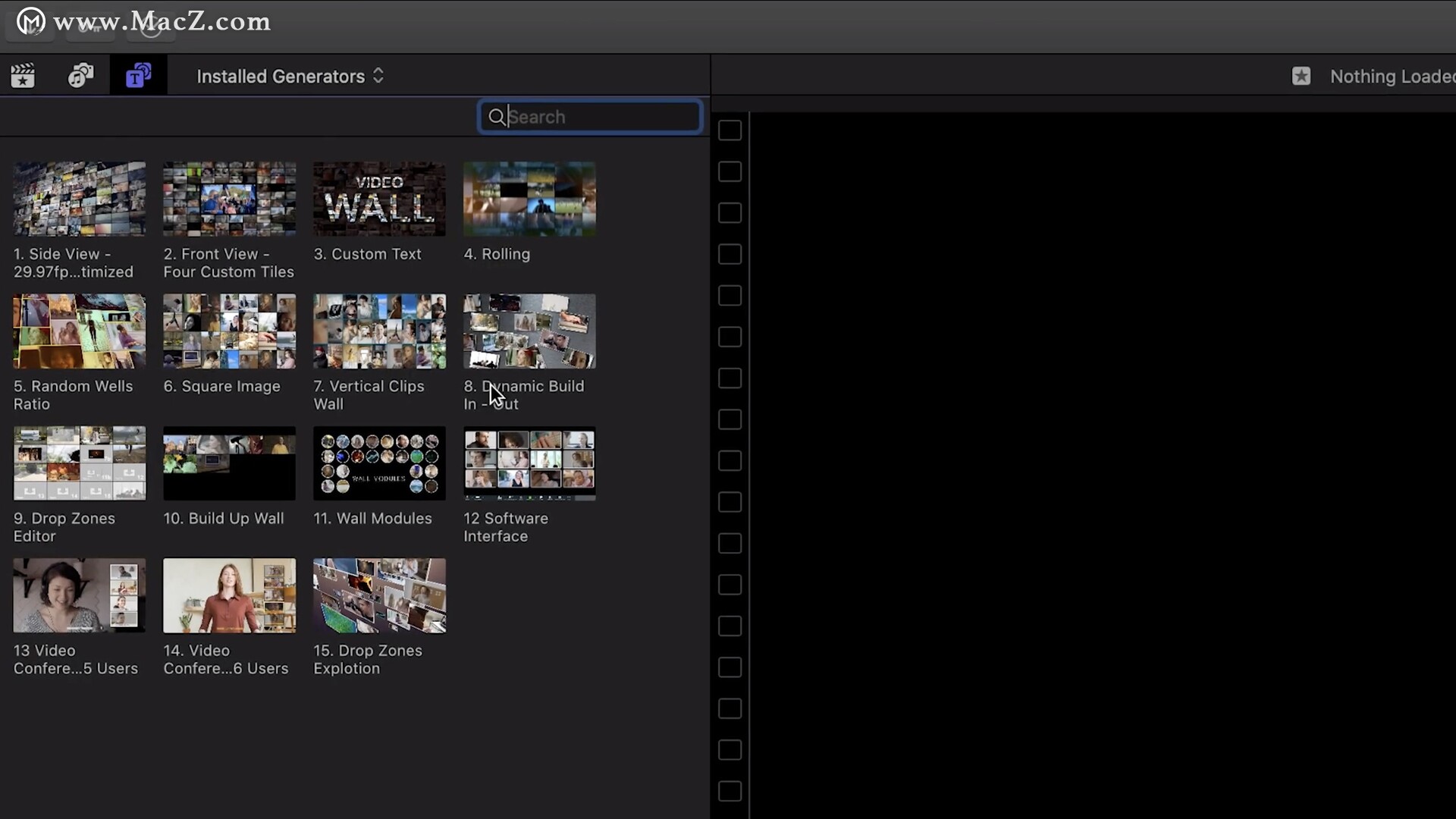
Task: Open the Installed Generators dropdown
Action: (281, 77)
